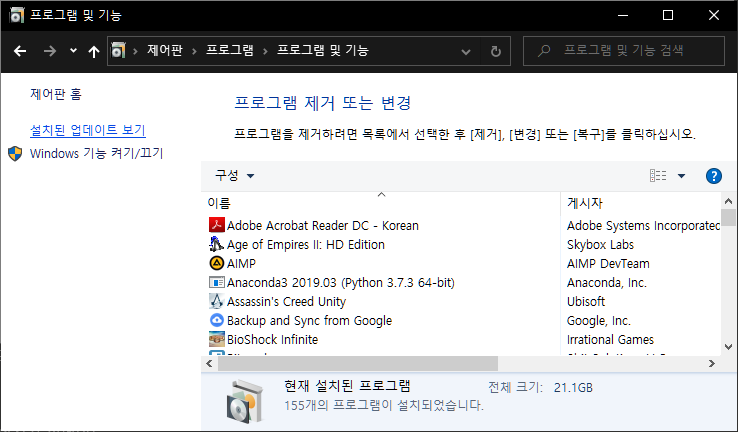Click the search magnifier icon

click(x=544, y=50)
